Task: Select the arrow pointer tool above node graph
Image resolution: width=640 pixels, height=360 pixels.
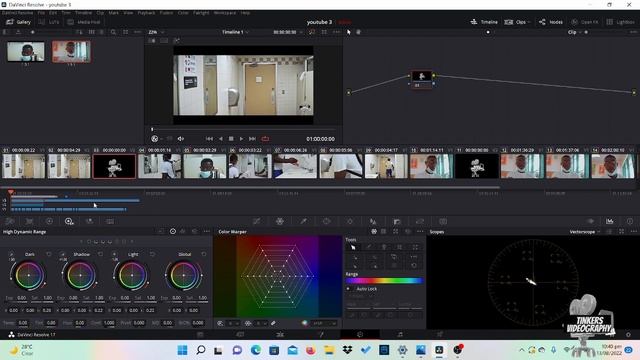Action: [x=349, y=32]
